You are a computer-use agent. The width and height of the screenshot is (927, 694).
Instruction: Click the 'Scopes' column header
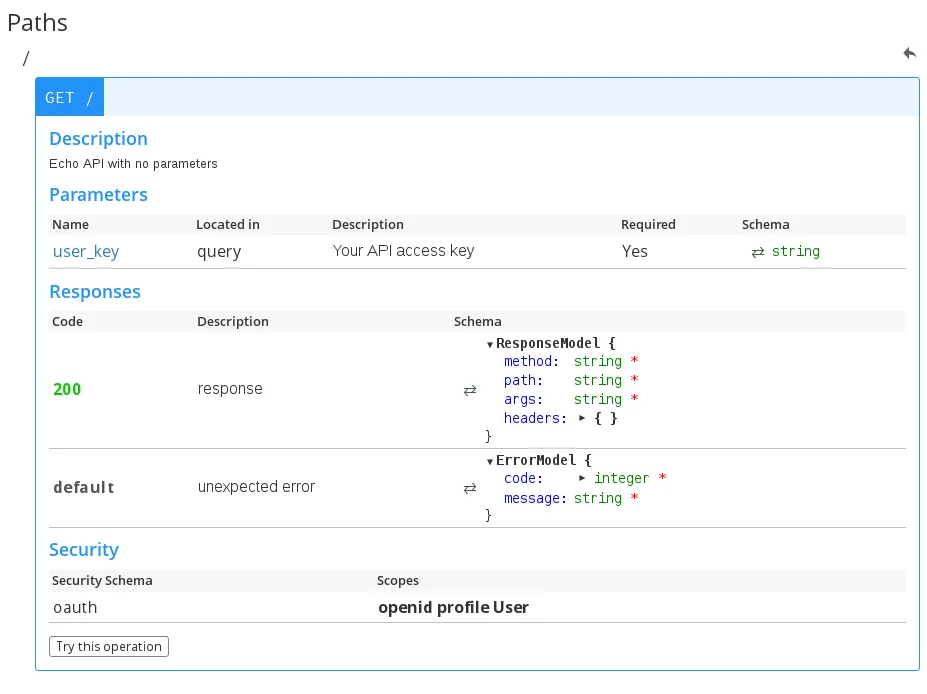coord(398,581)
